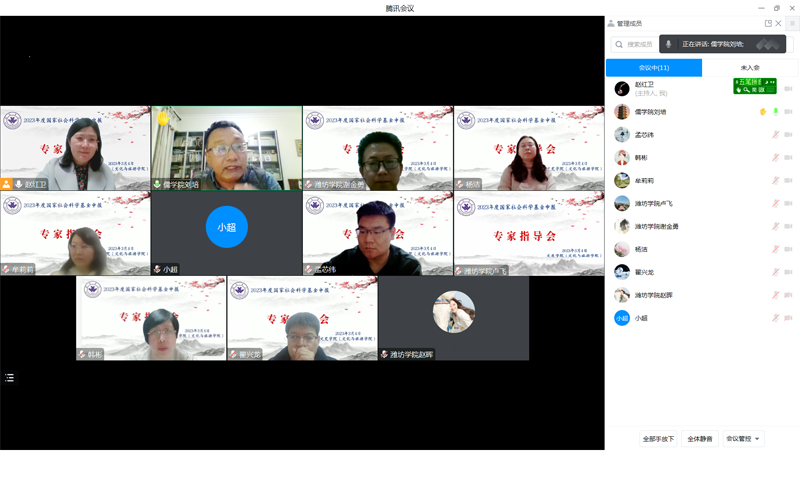Viewport: 800px width, 500px height.
Task: Select 牟莉莉 in the member list
Action: (x=651, y=181)
